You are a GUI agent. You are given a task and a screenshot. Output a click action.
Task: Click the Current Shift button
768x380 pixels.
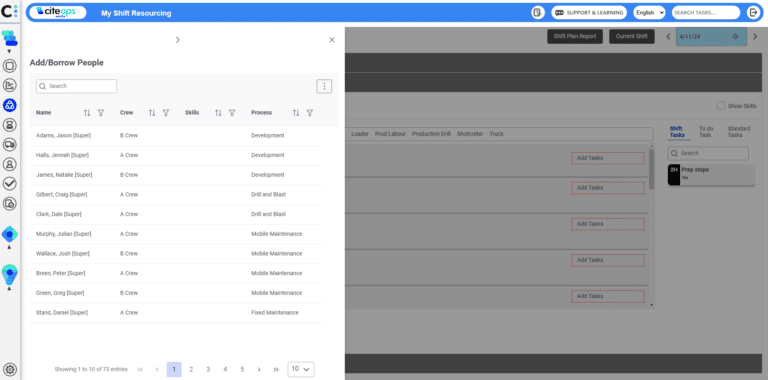(x=632, y=37)
